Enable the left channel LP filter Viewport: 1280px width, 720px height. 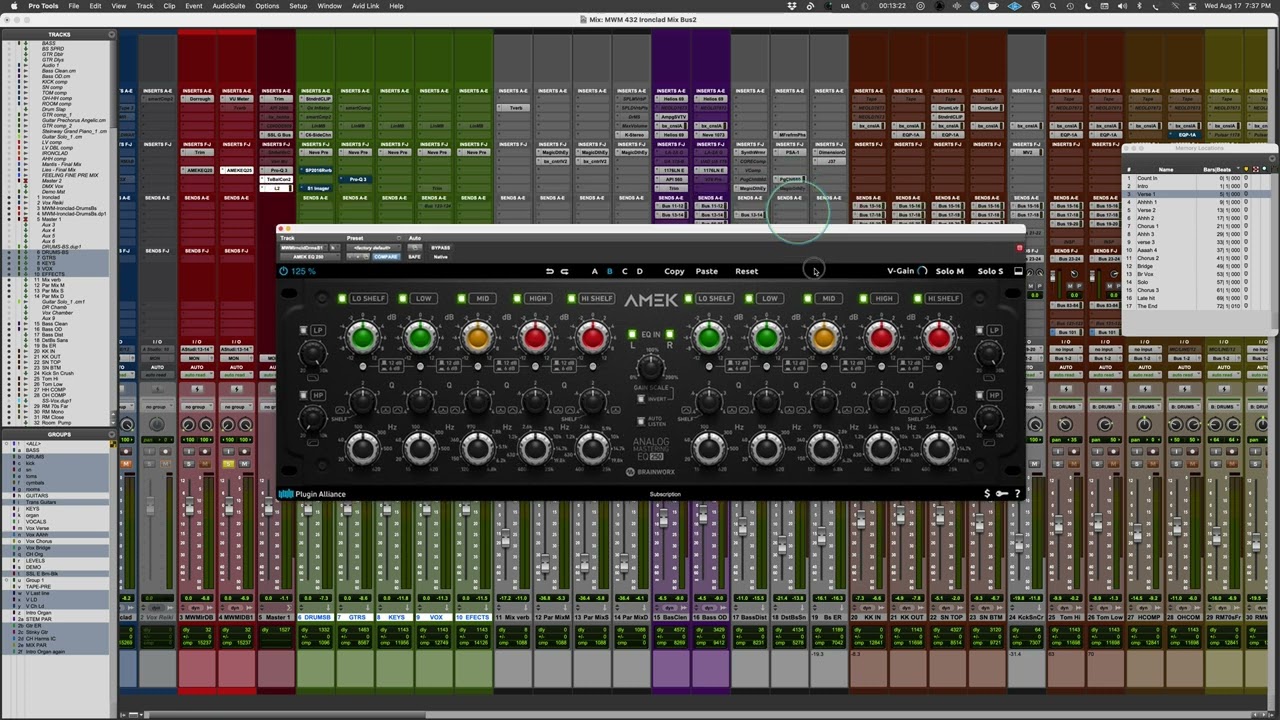pos(304,330)
